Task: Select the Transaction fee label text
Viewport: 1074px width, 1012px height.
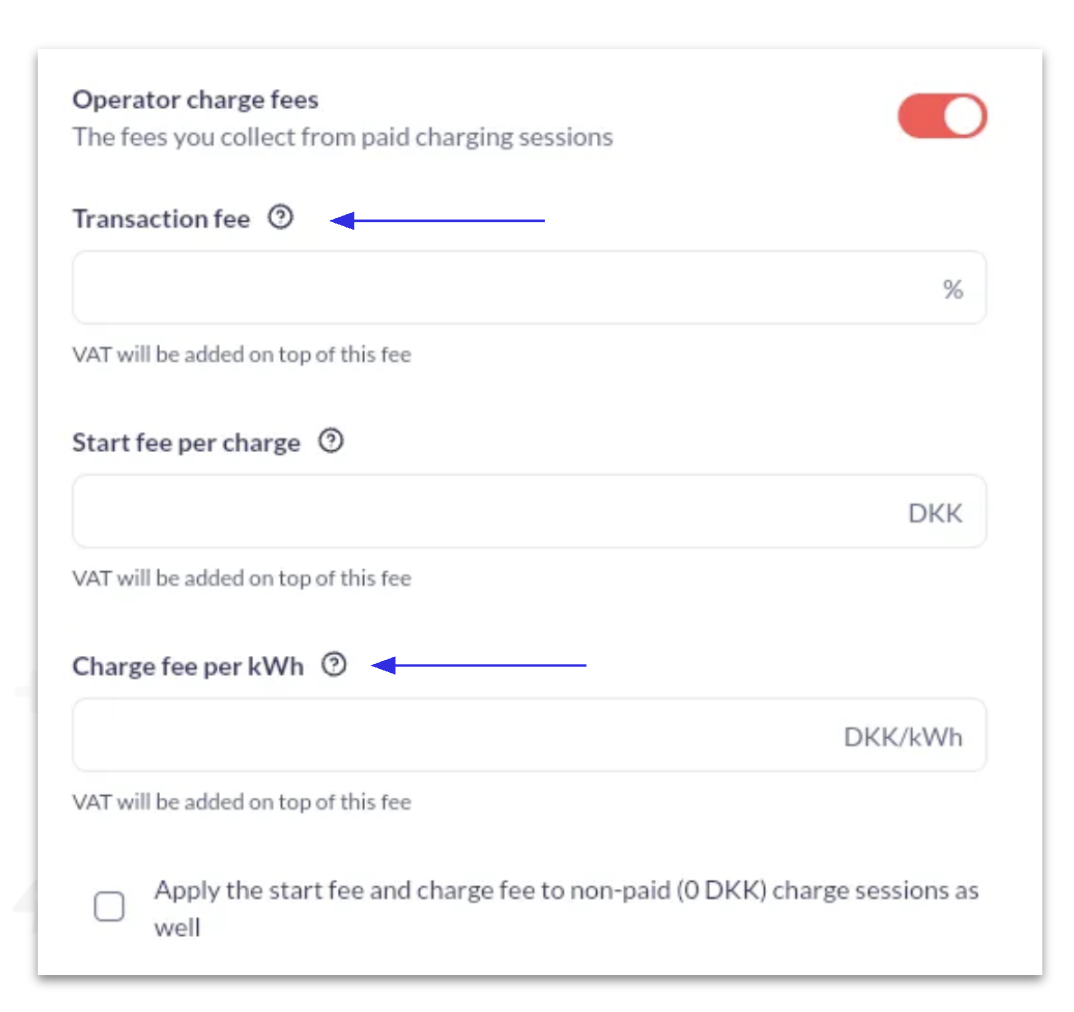Action: pos(160,218)
